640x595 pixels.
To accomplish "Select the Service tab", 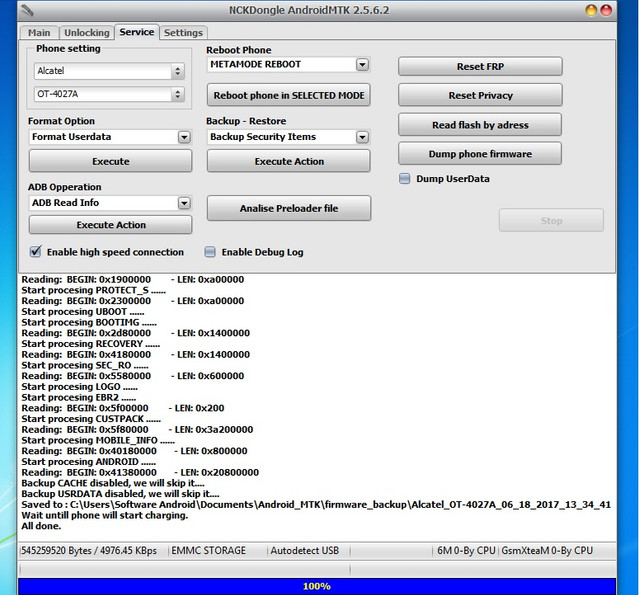I will click(137, 32).
